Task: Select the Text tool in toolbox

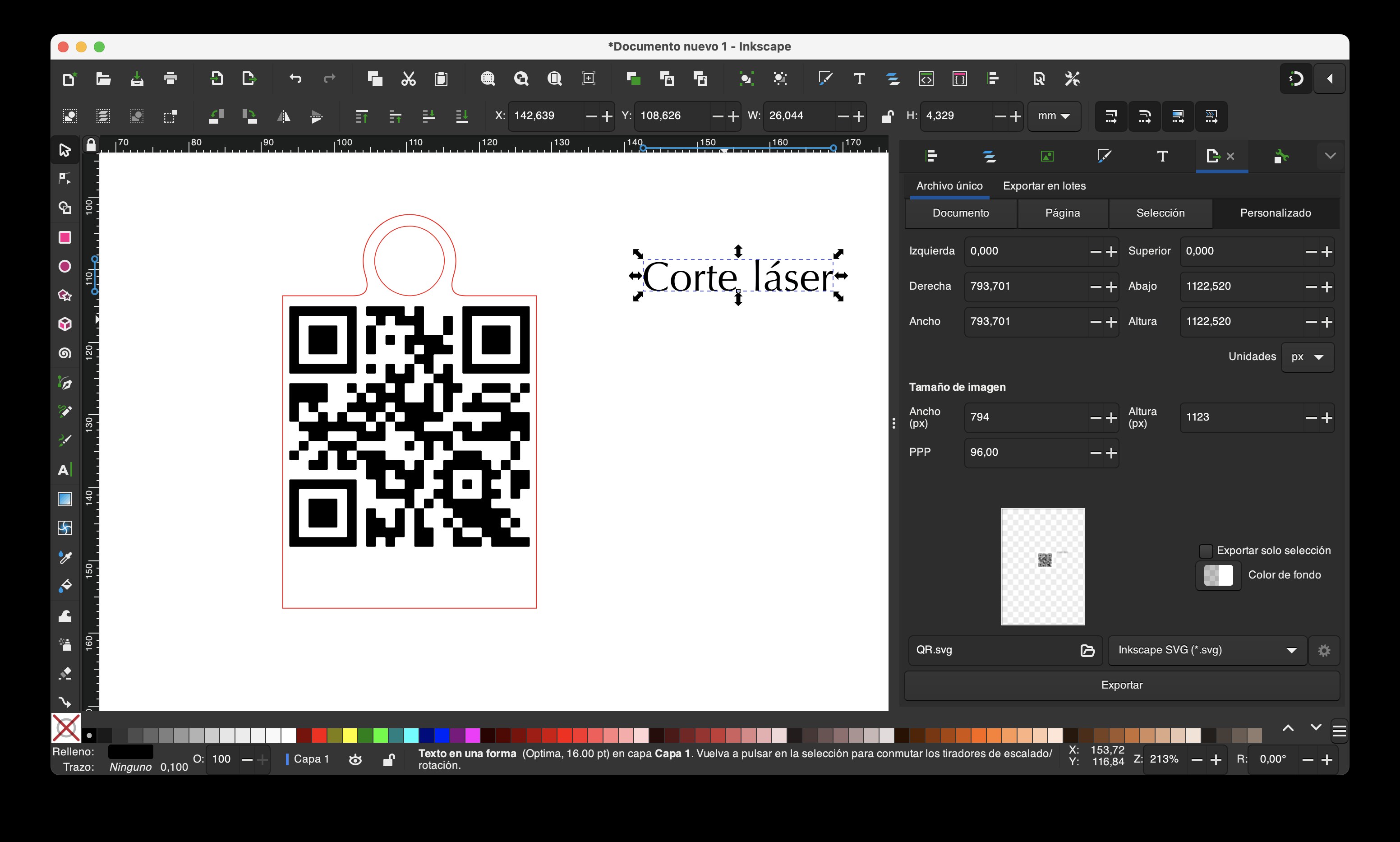Action: 64,470
